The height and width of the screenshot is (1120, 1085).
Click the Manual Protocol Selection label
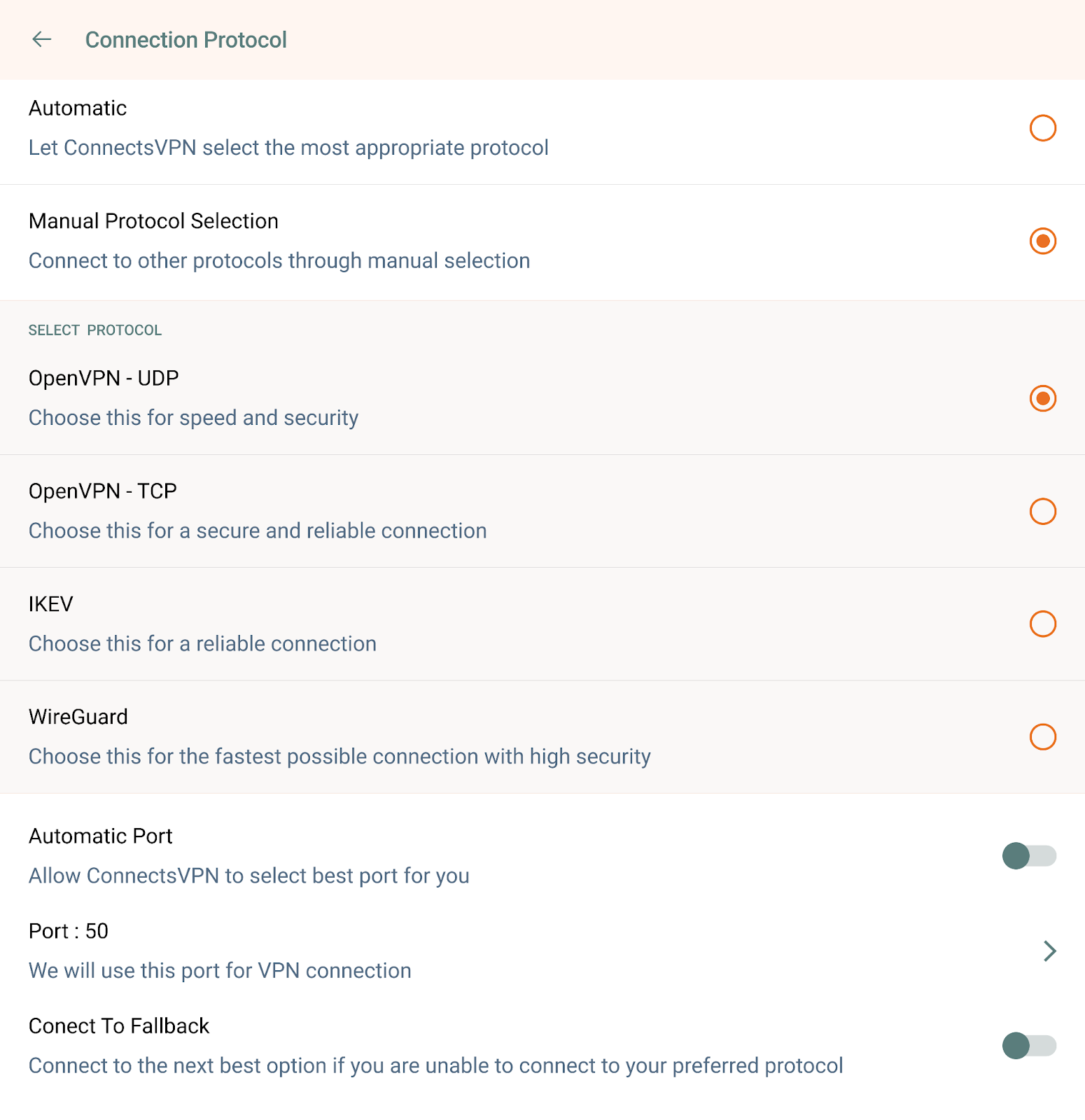pyautogui.click(x=153, y=221)
